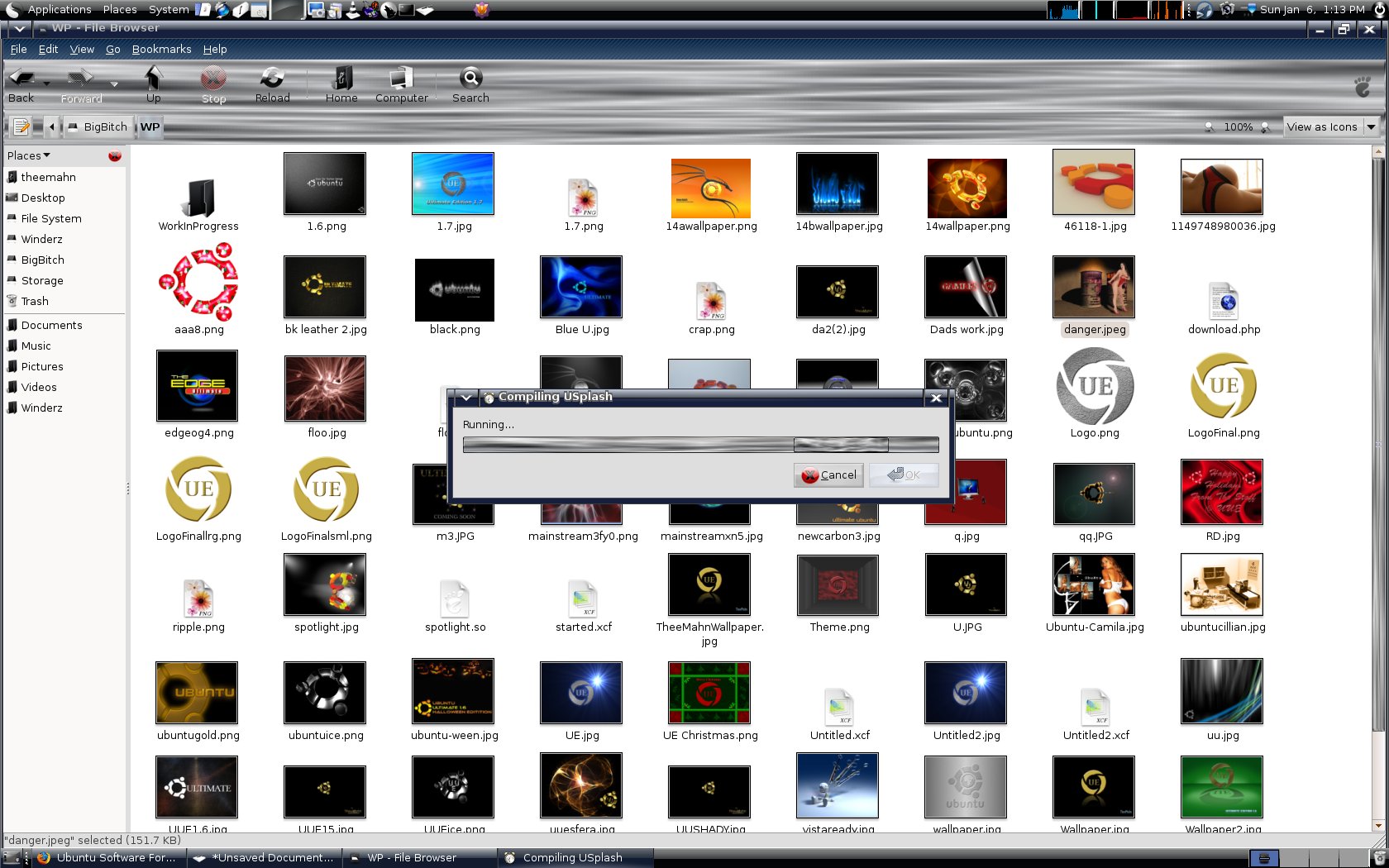Select the 1.6.png thumbnail
The height and width of the screenshot is (868, 1389).
325,184
